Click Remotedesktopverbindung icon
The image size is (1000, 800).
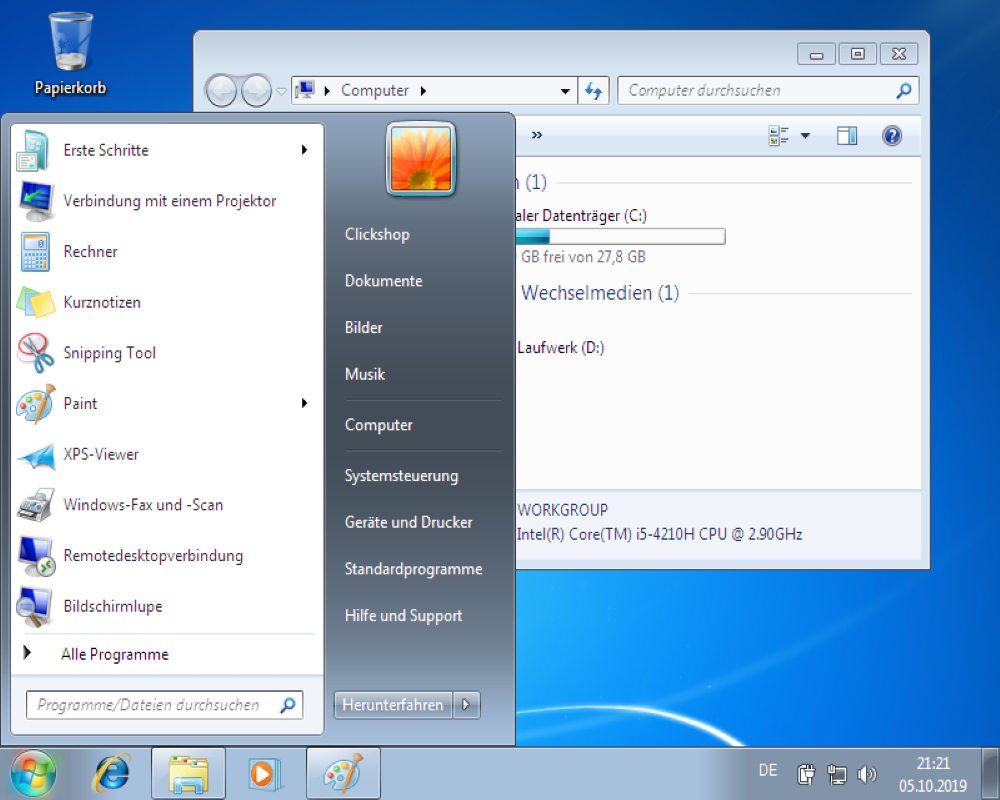pos(36,556)
